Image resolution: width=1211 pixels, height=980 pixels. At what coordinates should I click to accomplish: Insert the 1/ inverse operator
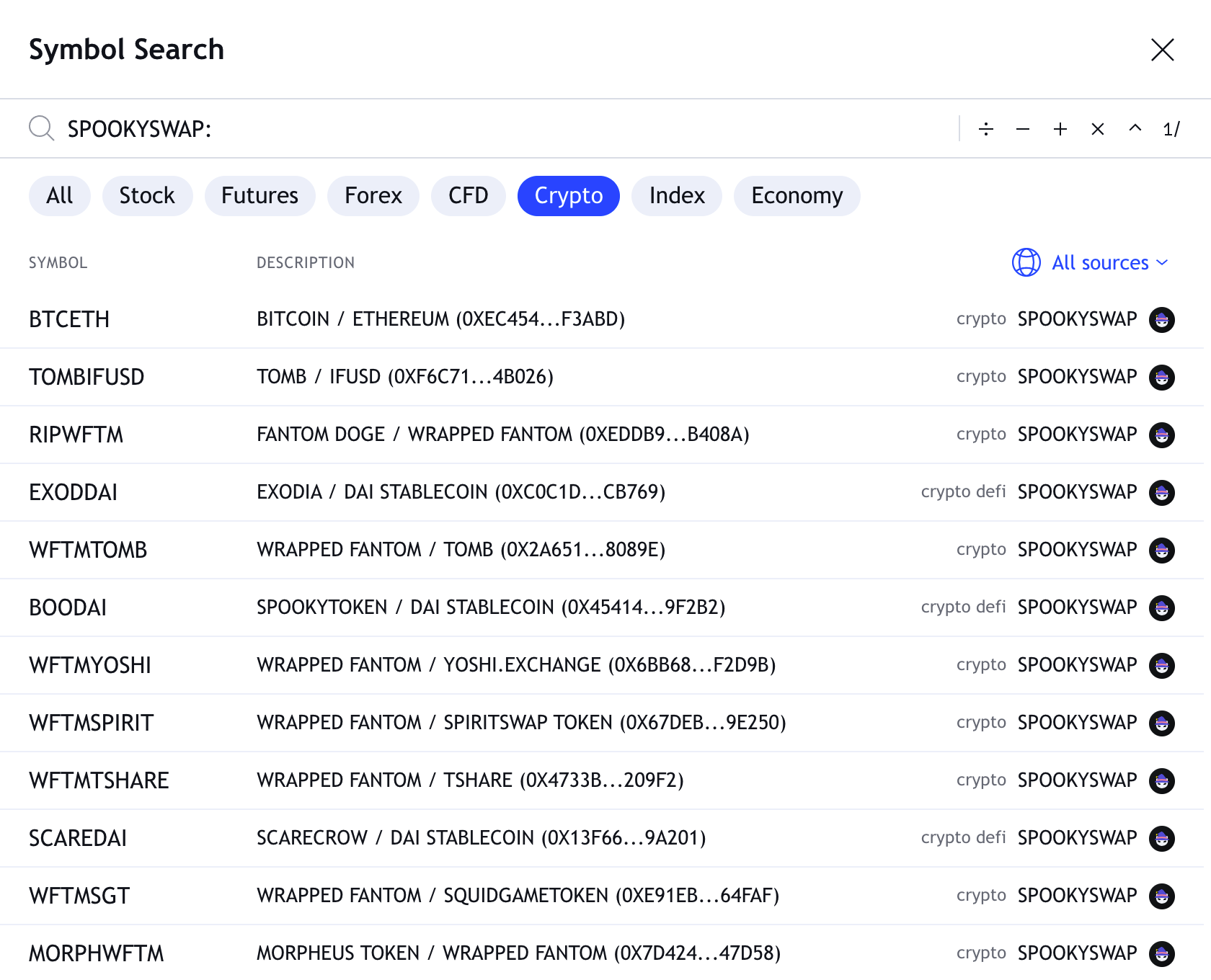[1171, 129]
